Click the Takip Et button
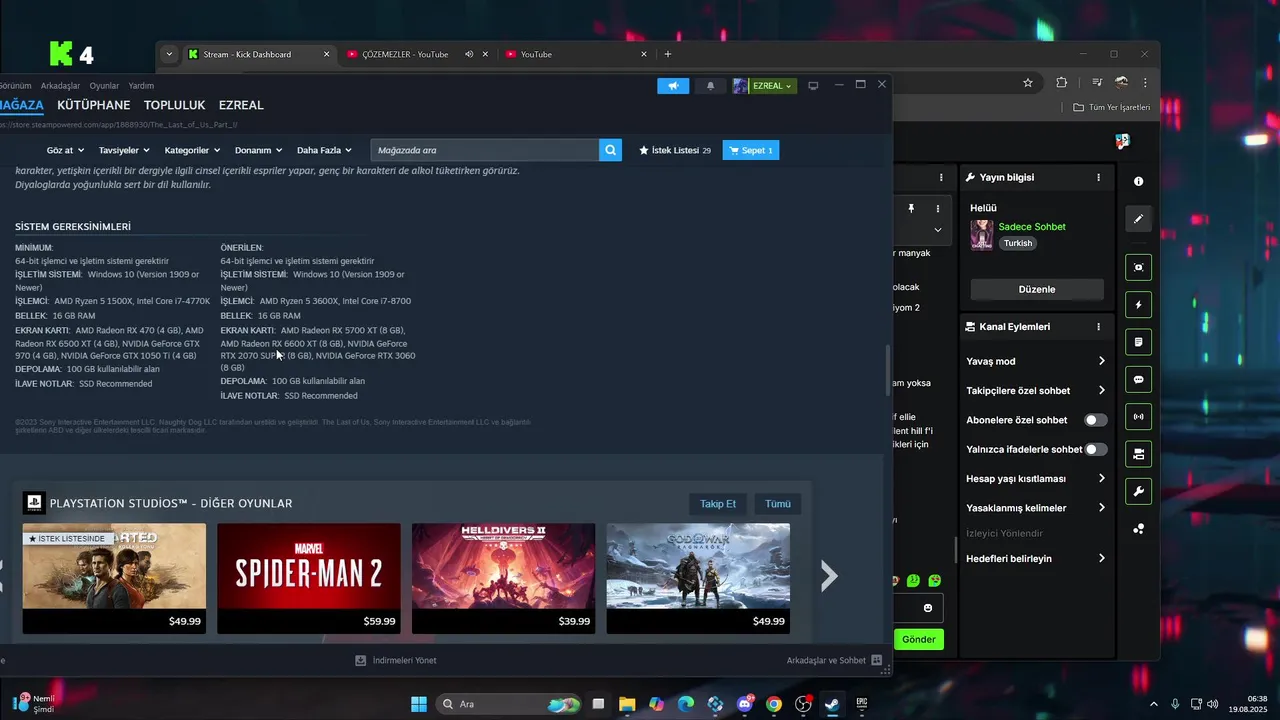The height and width of the screenshot is (720, 1280). 718,504
